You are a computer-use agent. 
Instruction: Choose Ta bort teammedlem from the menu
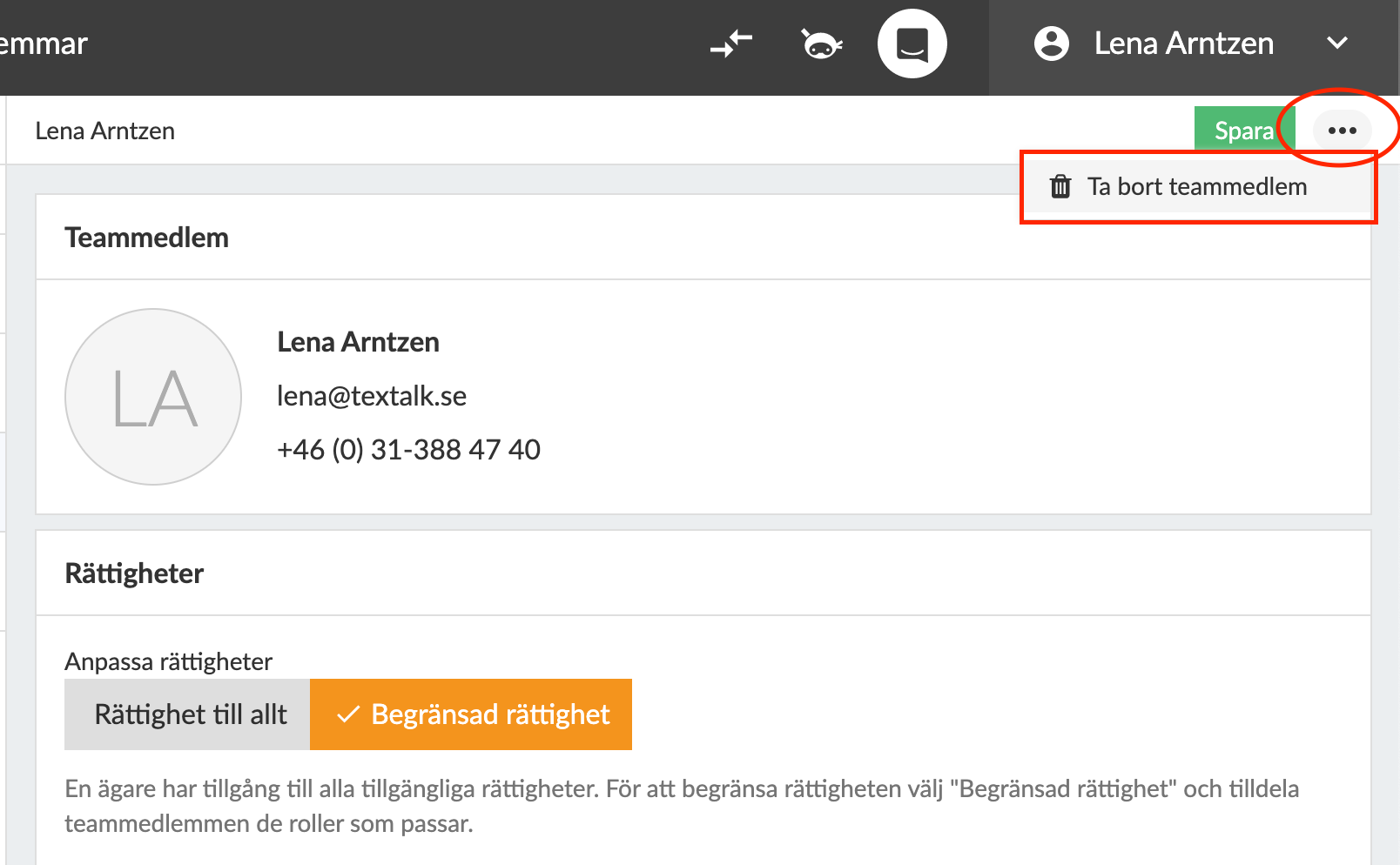[1196, 186]
